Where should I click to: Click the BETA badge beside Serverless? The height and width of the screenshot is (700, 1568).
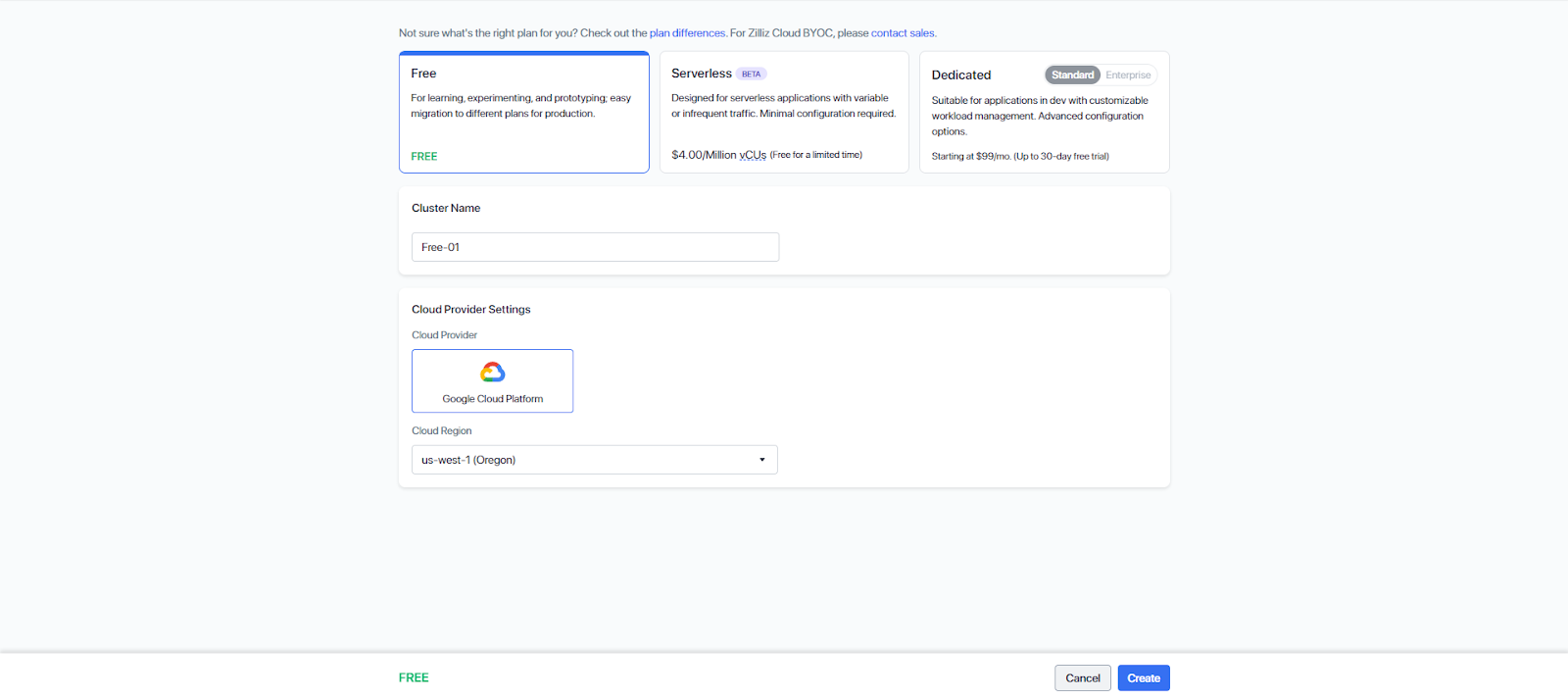[751, 75]
